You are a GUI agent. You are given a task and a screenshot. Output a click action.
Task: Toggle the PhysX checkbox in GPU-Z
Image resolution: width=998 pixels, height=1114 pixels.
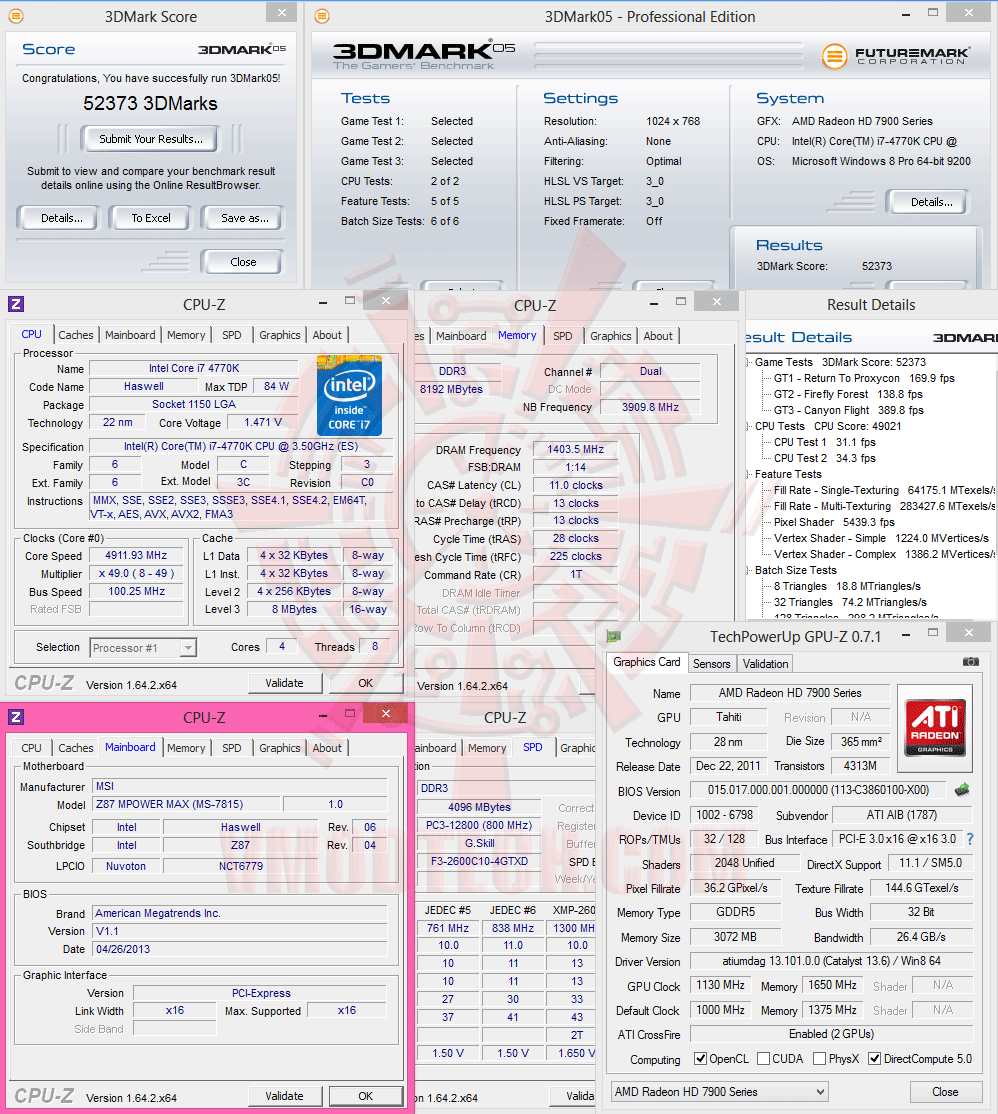pyautogui.click(x=820, y=1059)
